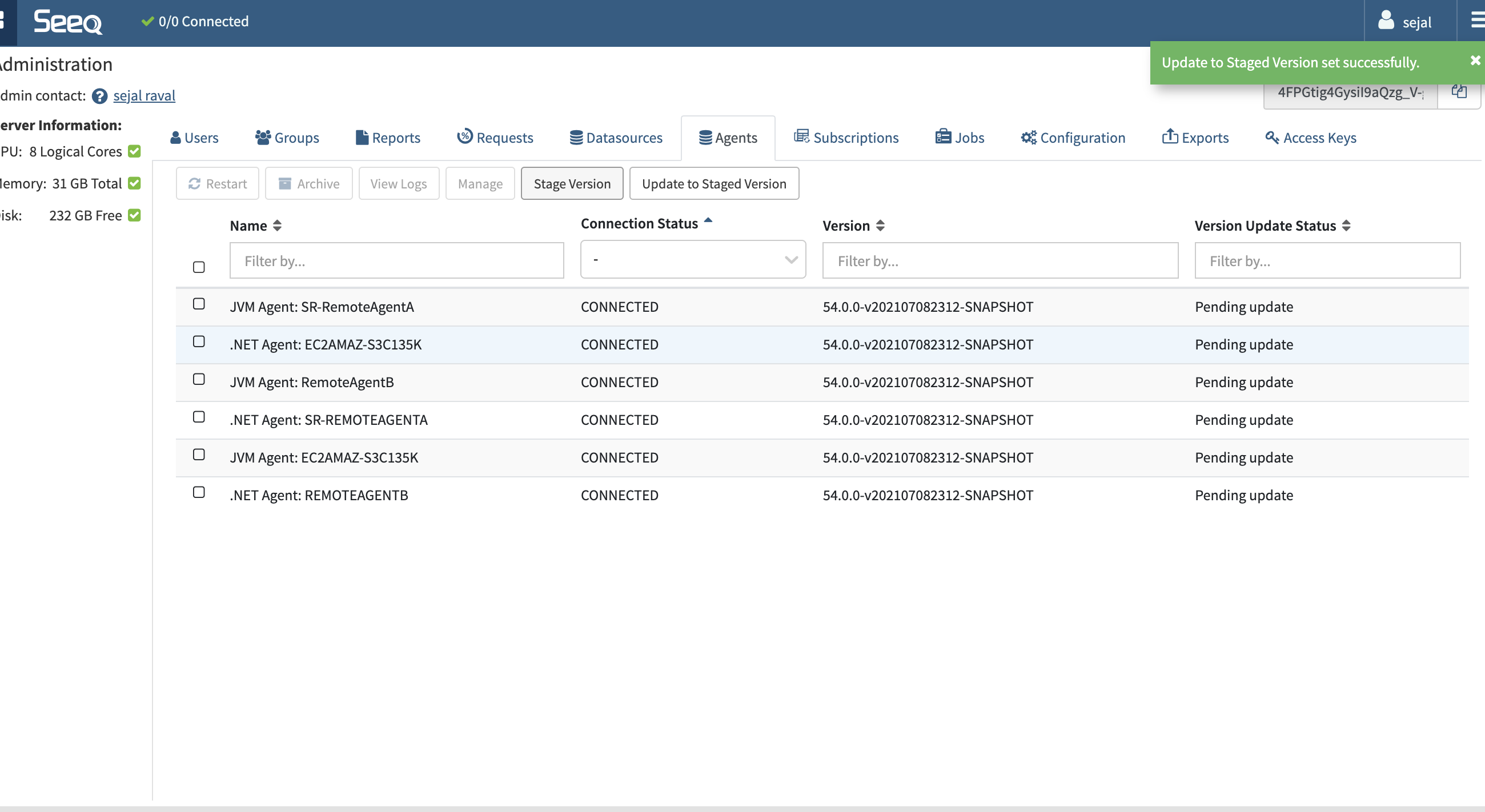The width and height of the screenshot is (1485, 812).
Task: Open the hamburger menu icon
Action: [1477, 21]
